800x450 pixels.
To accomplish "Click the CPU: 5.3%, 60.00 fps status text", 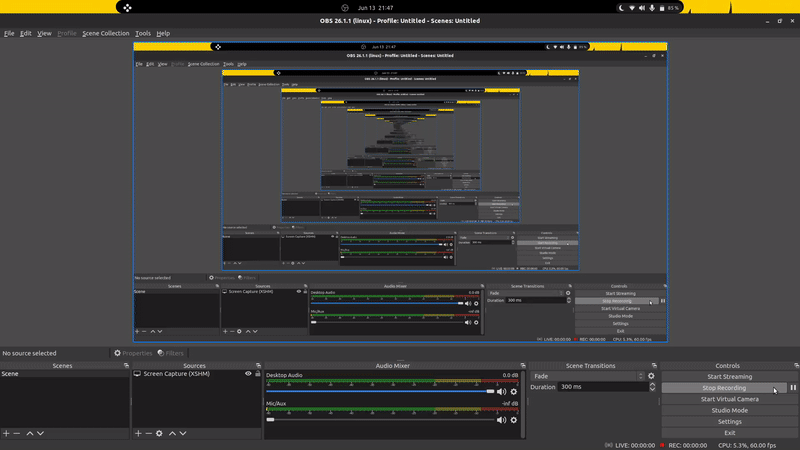I will coord(747,445).
